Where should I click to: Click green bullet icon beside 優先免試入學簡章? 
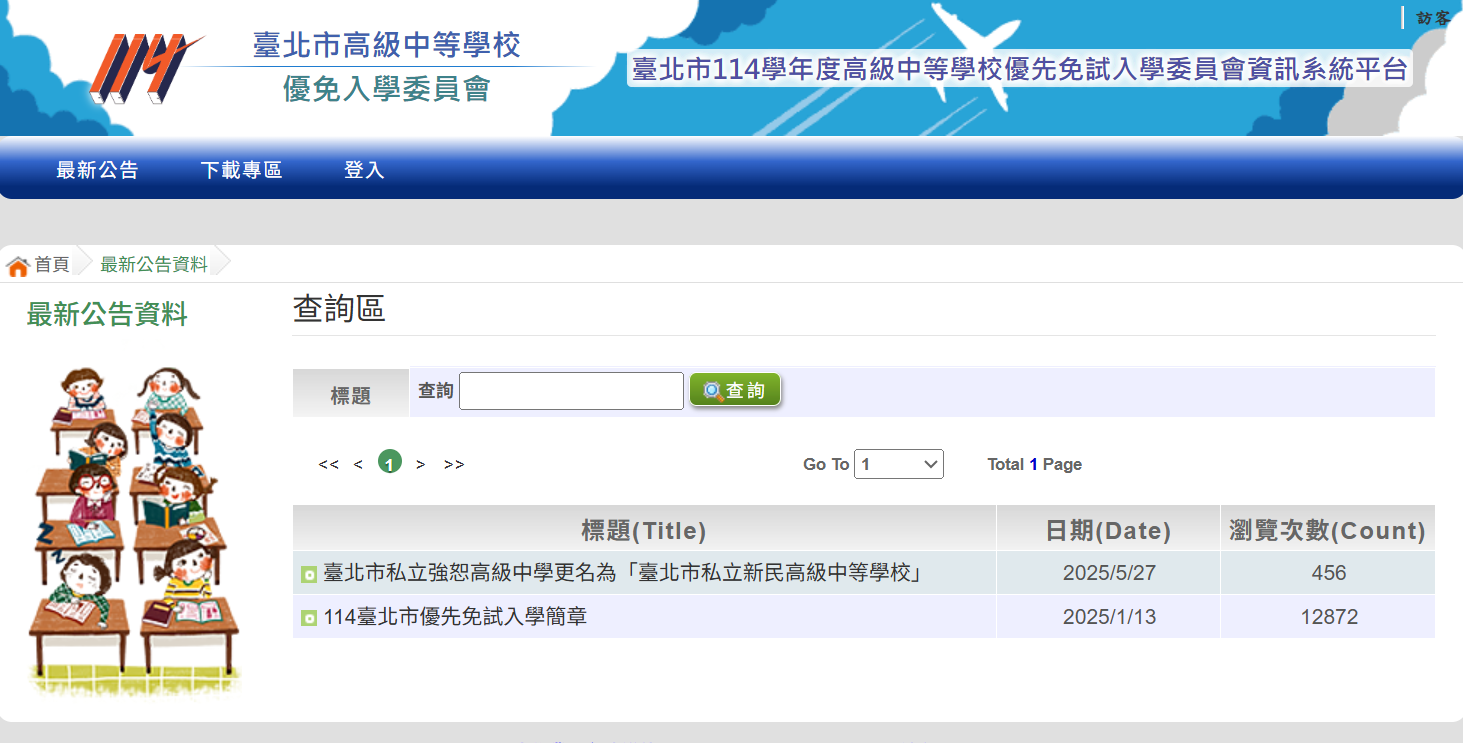309,618
